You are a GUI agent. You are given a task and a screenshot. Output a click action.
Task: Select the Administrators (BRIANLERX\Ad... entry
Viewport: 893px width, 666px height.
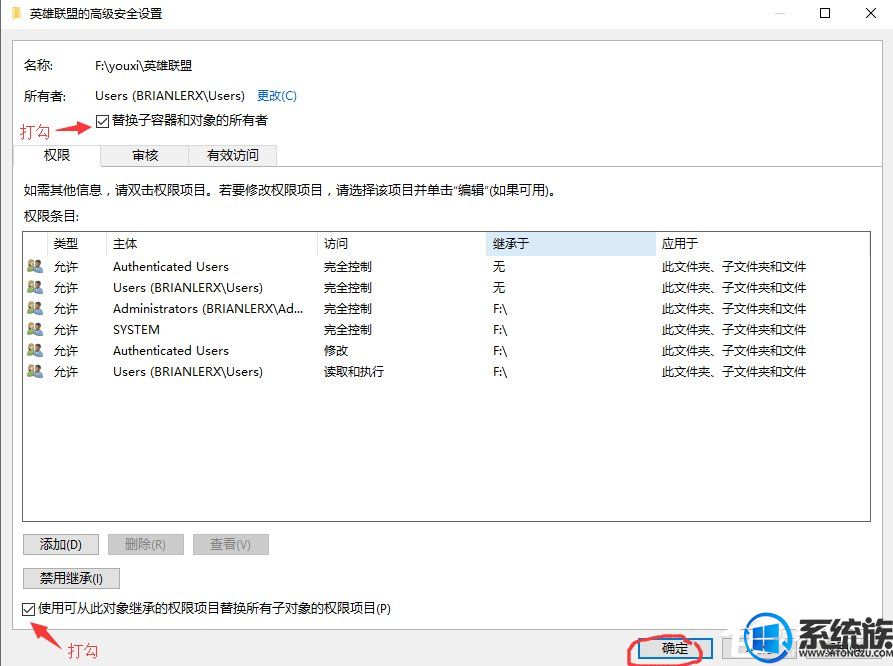[446, 308]
